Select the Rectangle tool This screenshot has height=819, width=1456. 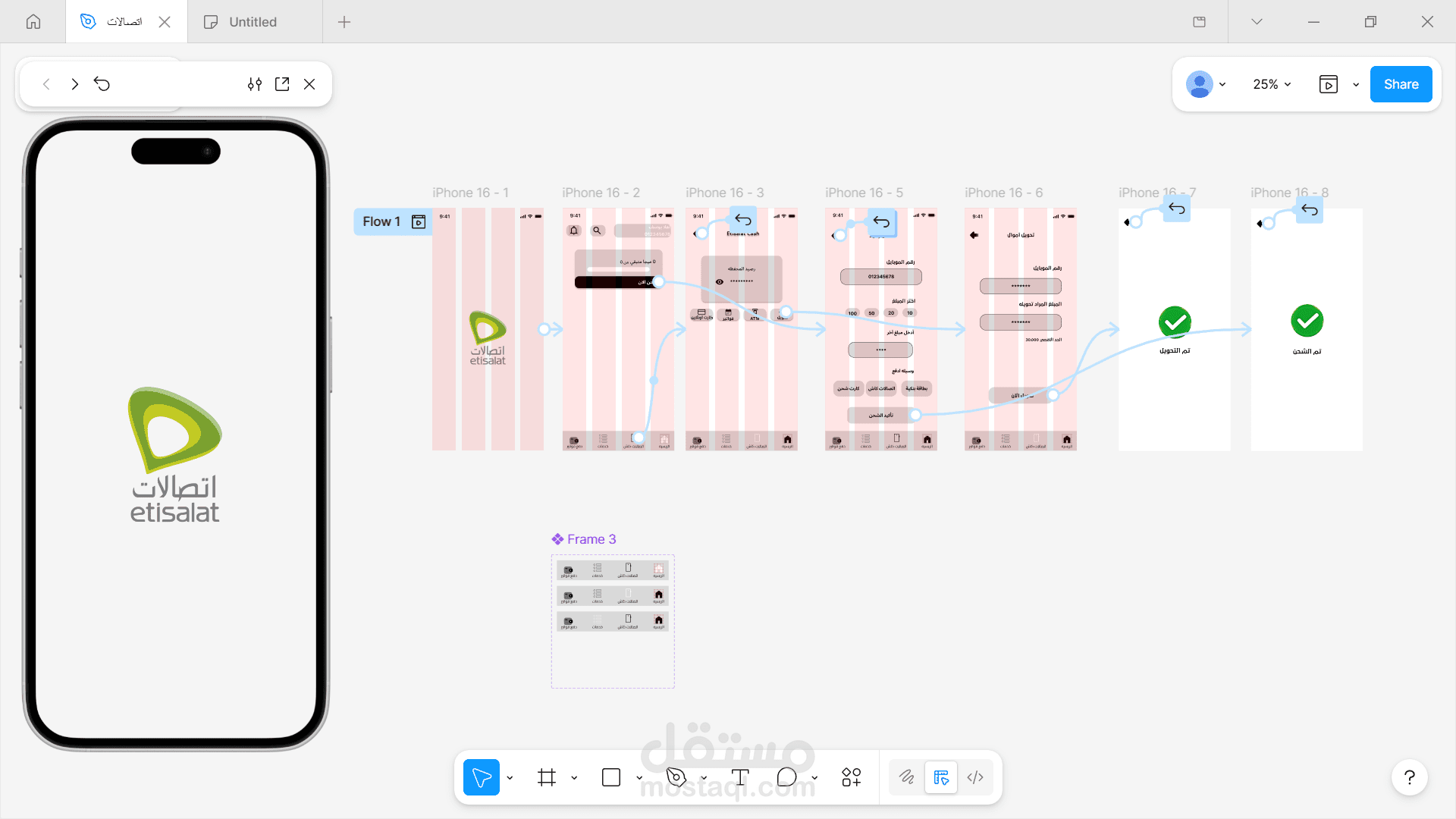click(x=611, y=777)
